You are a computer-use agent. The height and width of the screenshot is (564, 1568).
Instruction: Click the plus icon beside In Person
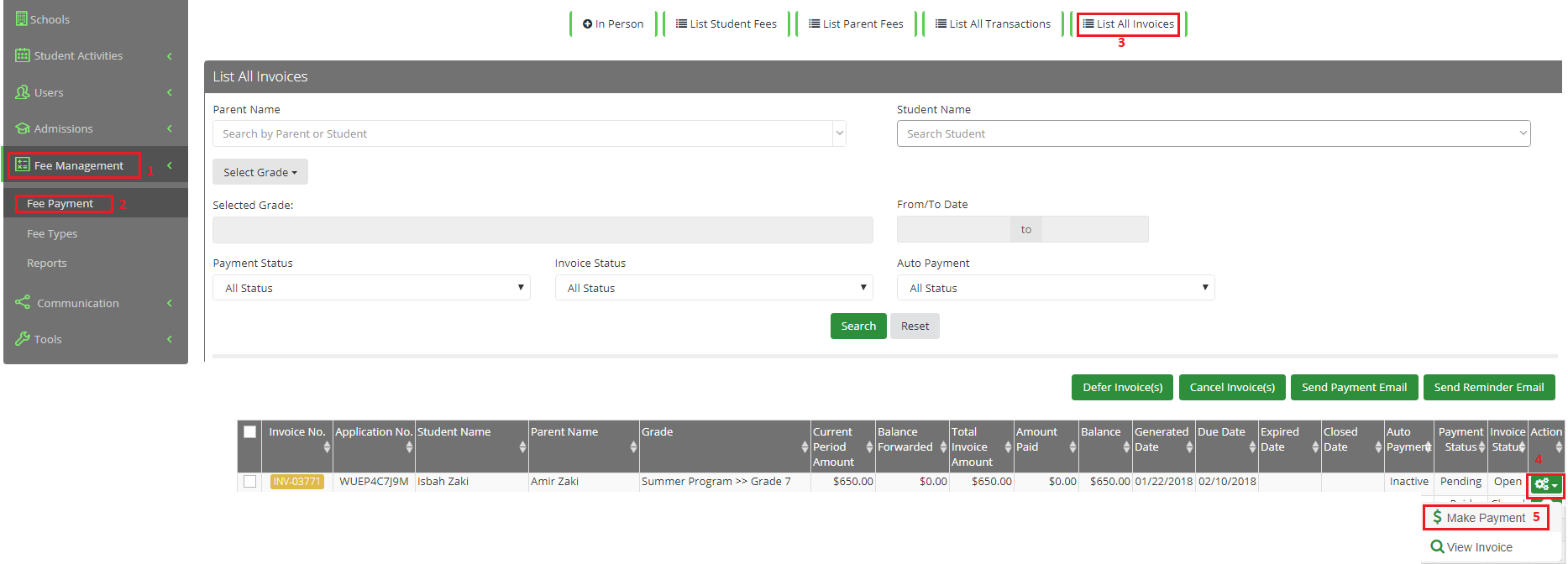(x=587, y=23)
